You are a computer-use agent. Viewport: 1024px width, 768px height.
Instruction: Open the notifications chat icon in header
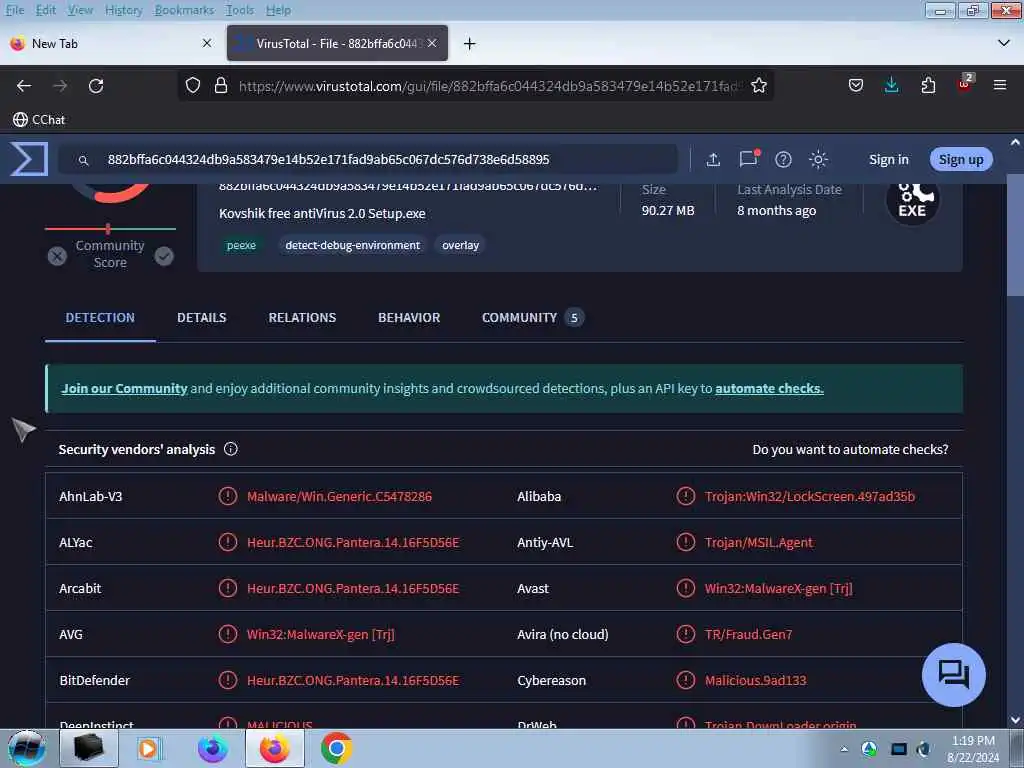coord(748,159)
